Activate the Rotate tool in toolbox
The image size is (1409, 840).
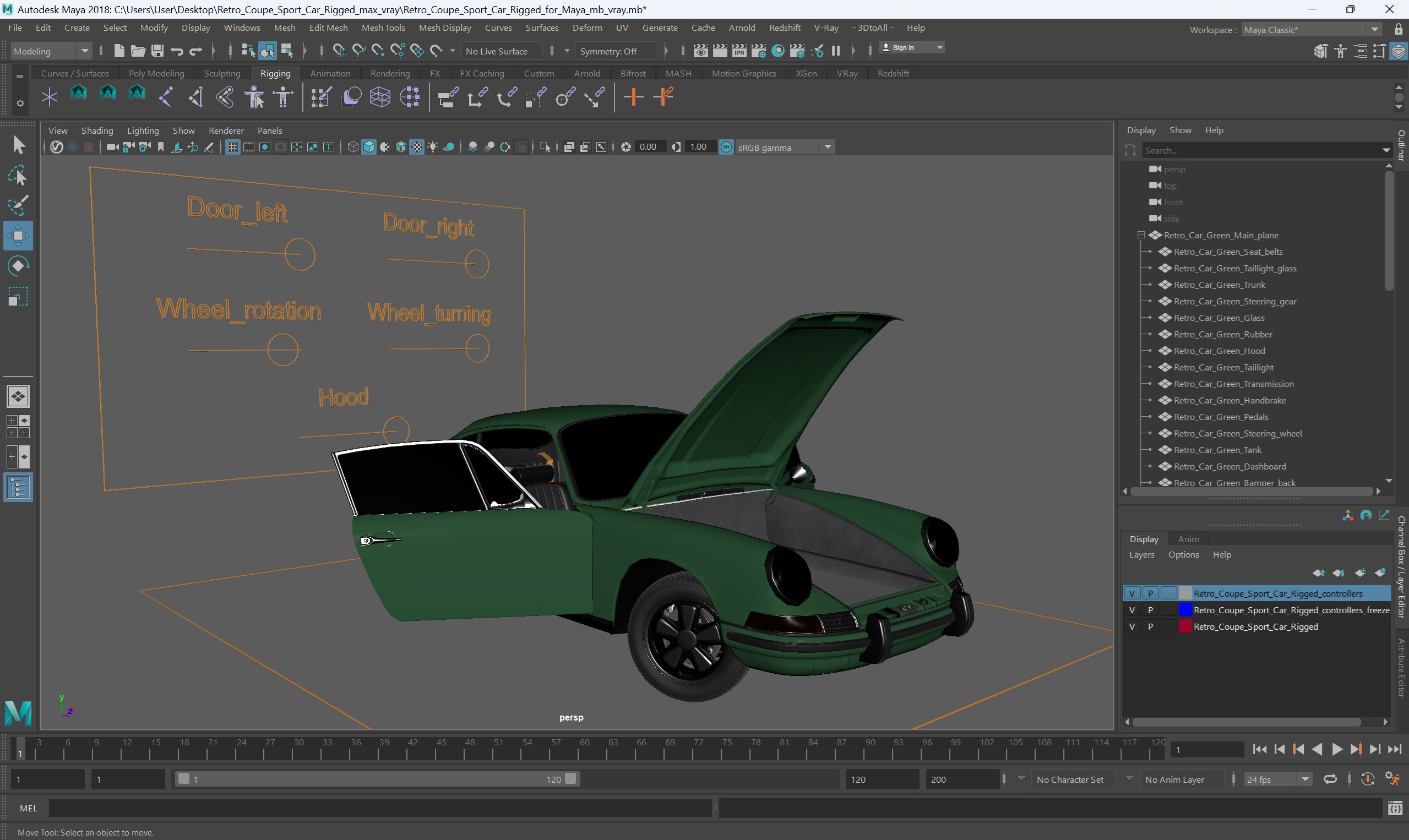tap(18, 266)
